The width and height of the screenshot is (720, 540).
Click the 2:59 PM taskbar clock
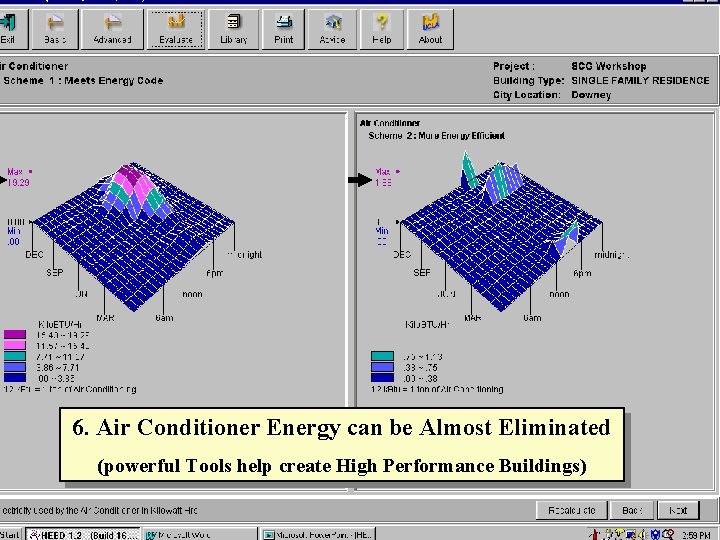click(696, 535)
